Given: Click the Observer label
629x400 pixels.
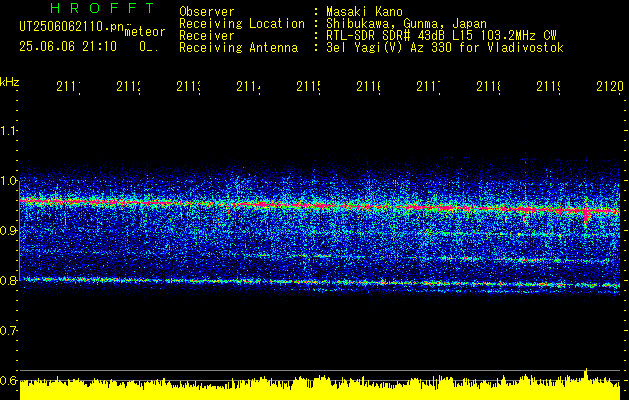Looking at the screenshot, I should tap(207, 11).
